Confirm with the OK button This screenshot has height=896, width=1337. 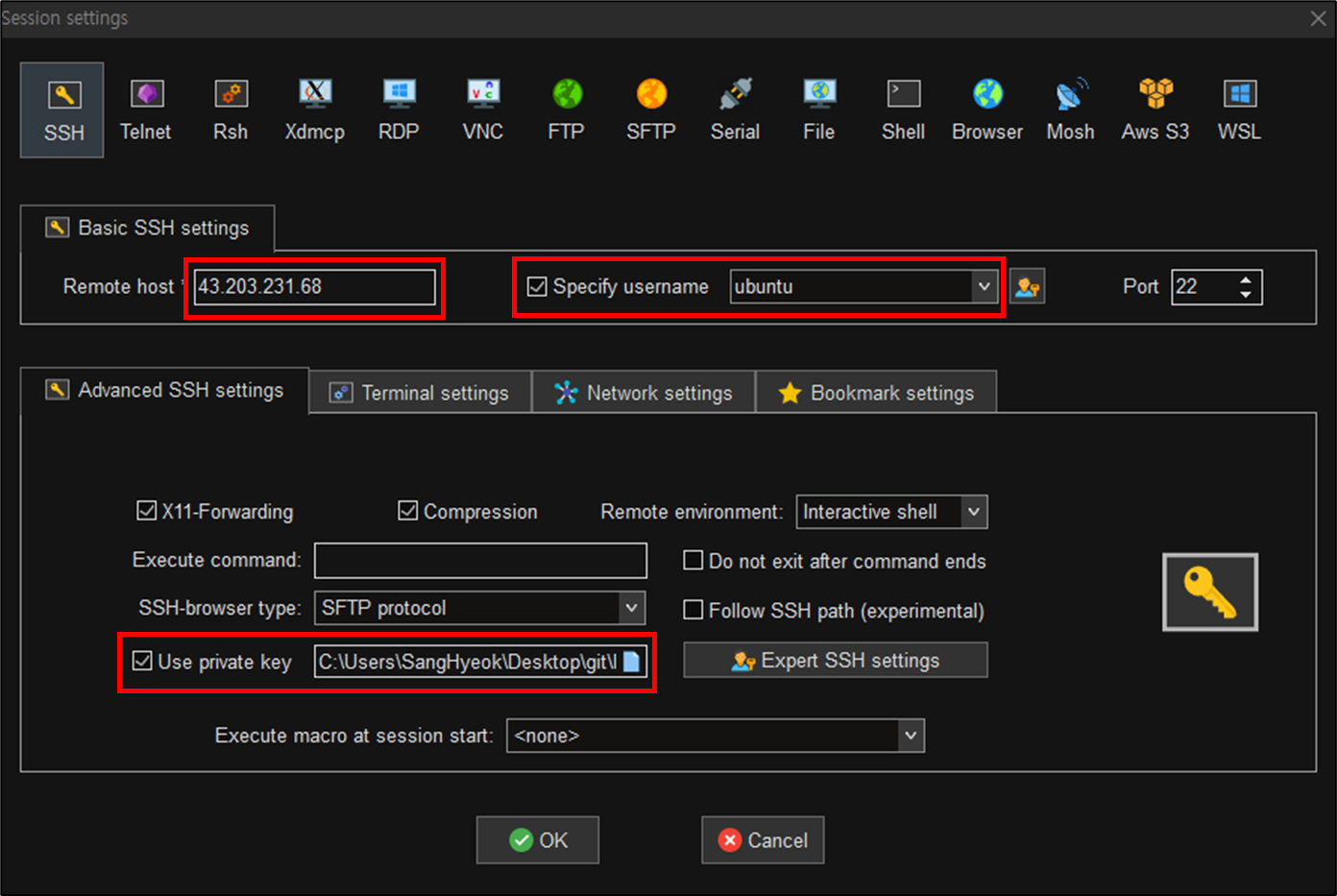click(x=538, y=840)
